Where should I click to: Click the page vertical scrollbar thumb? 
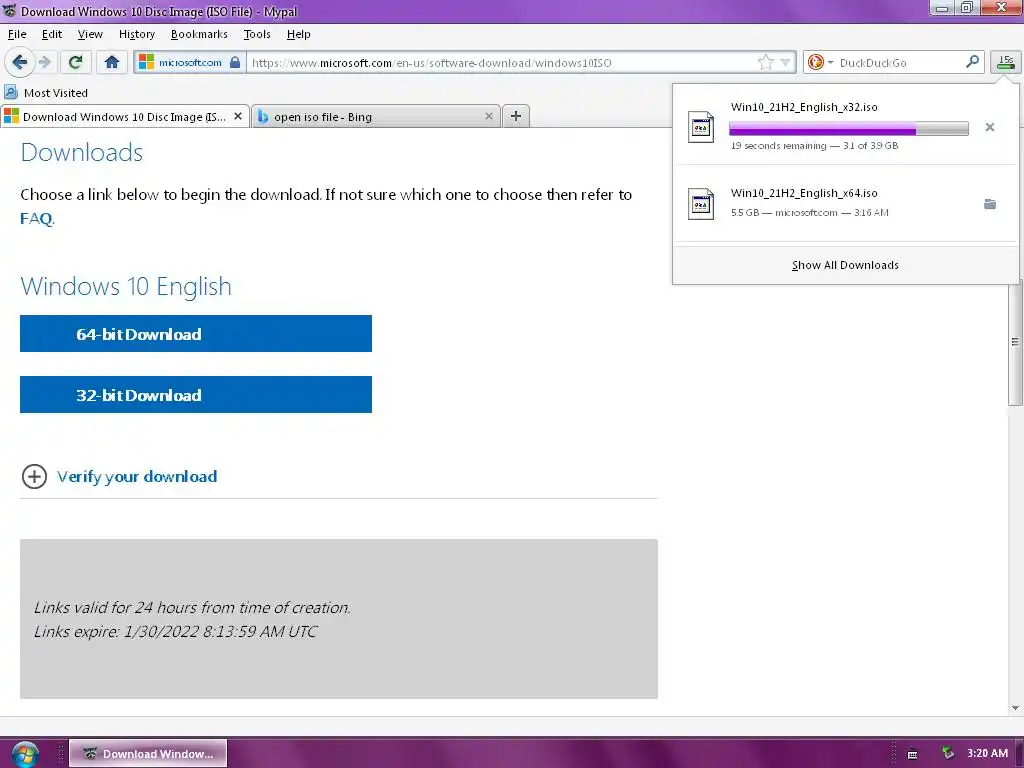point(1015,342)
